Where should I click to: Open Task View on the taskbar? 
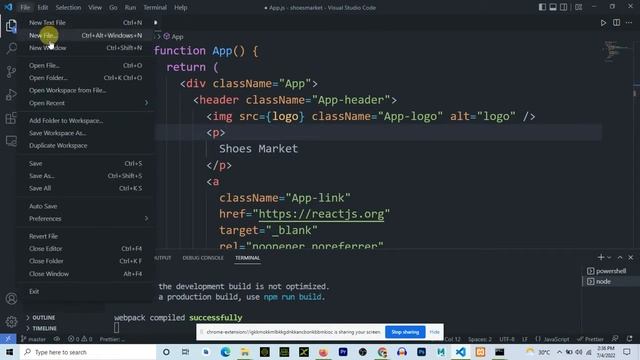[185, 352]
